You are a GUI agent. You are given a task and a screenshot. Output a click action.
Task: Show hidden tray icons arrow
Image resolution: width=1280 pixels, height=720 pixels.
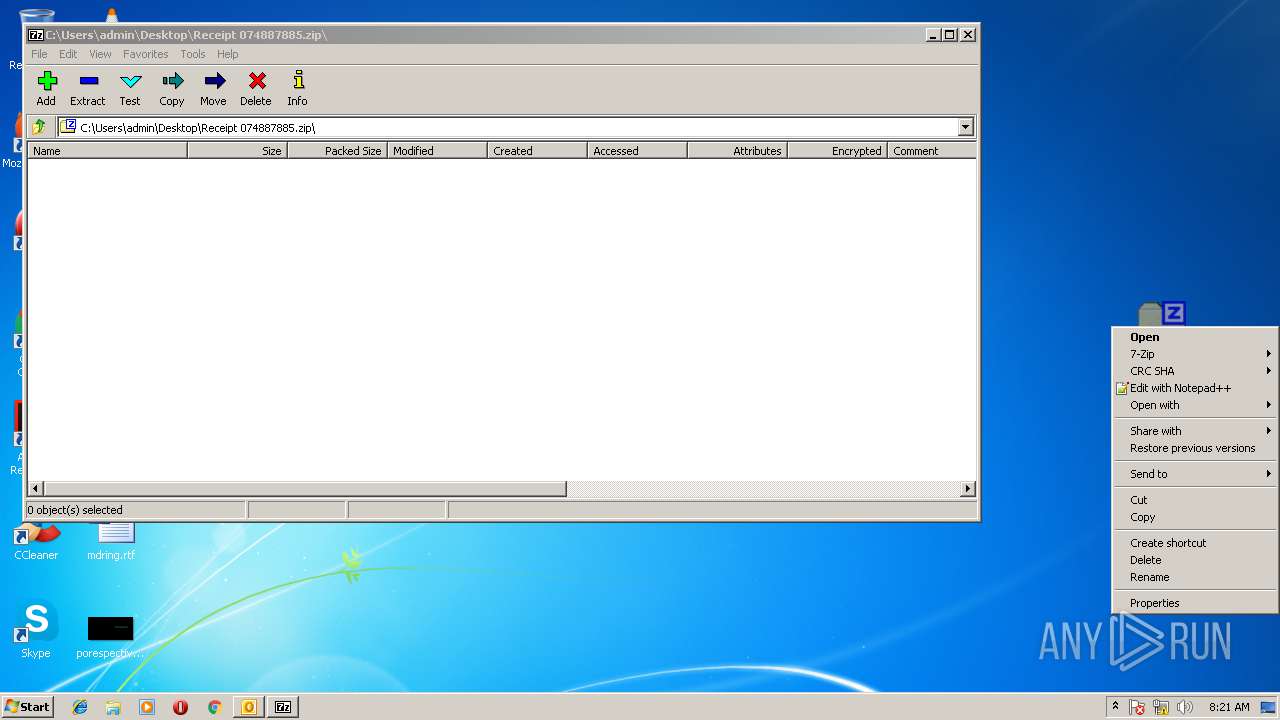[x=1115, y=707]
